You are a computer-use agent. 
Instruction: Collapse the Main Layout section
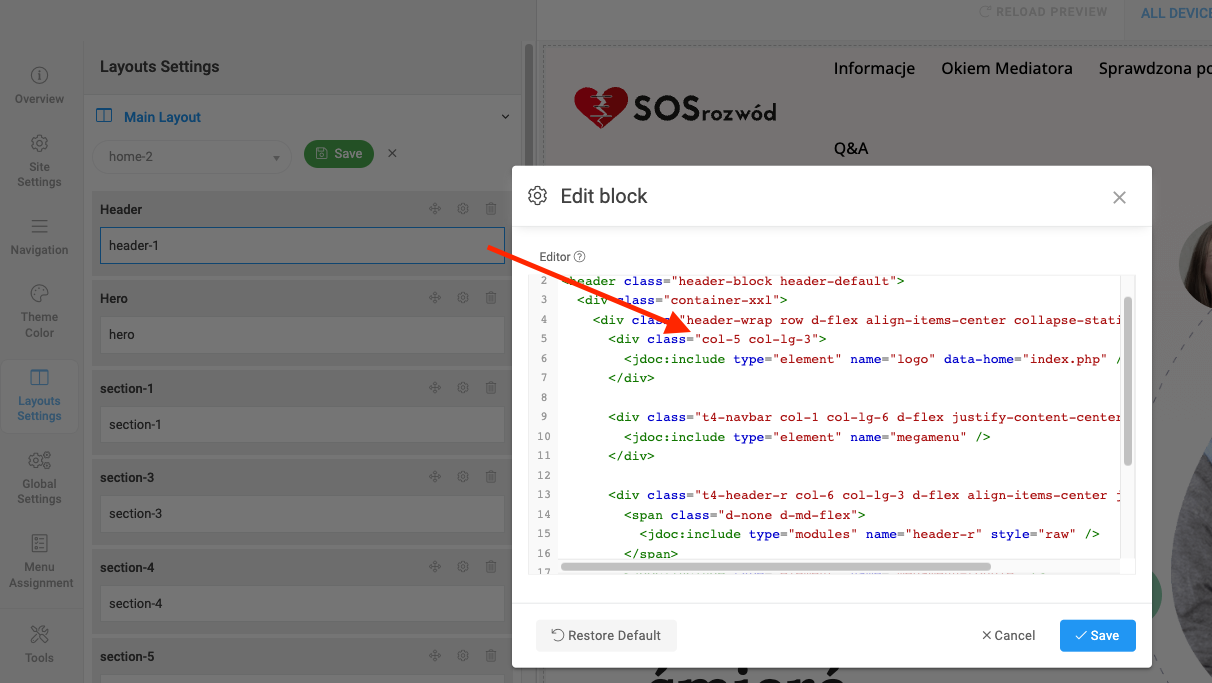505,117
